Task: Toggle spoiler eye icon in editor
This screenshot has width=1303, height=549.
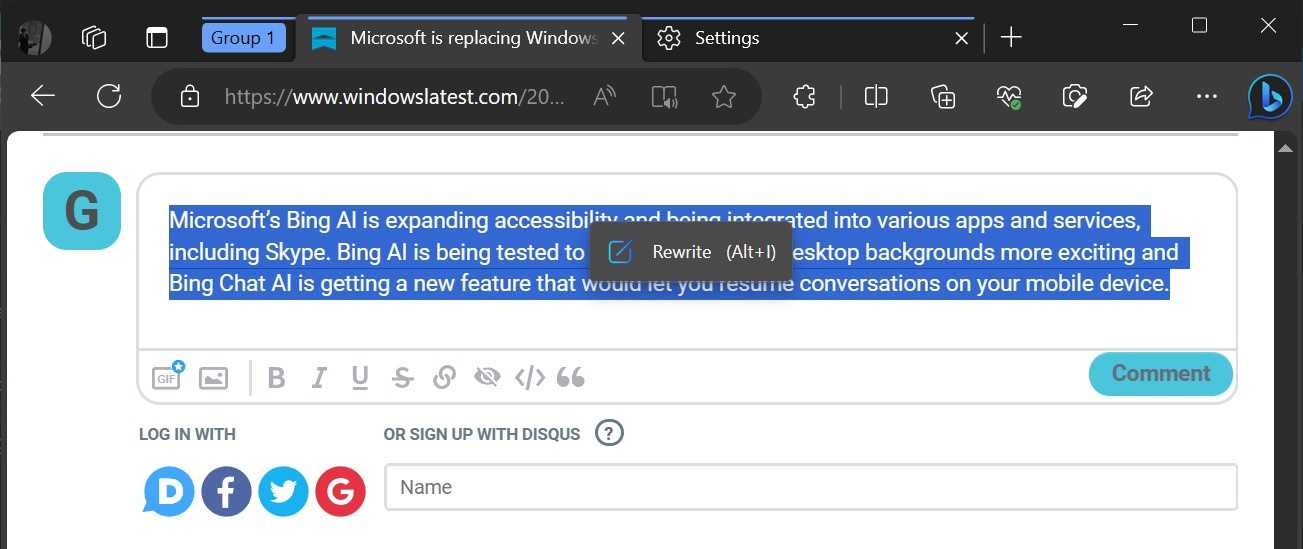Action: (487, 377)
